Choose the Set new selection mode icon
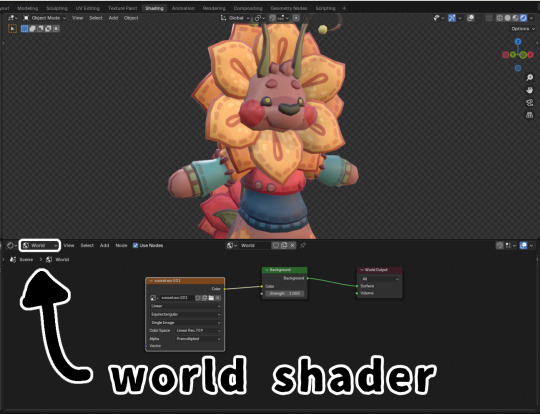The image size is (540, 414). [24, 29]
